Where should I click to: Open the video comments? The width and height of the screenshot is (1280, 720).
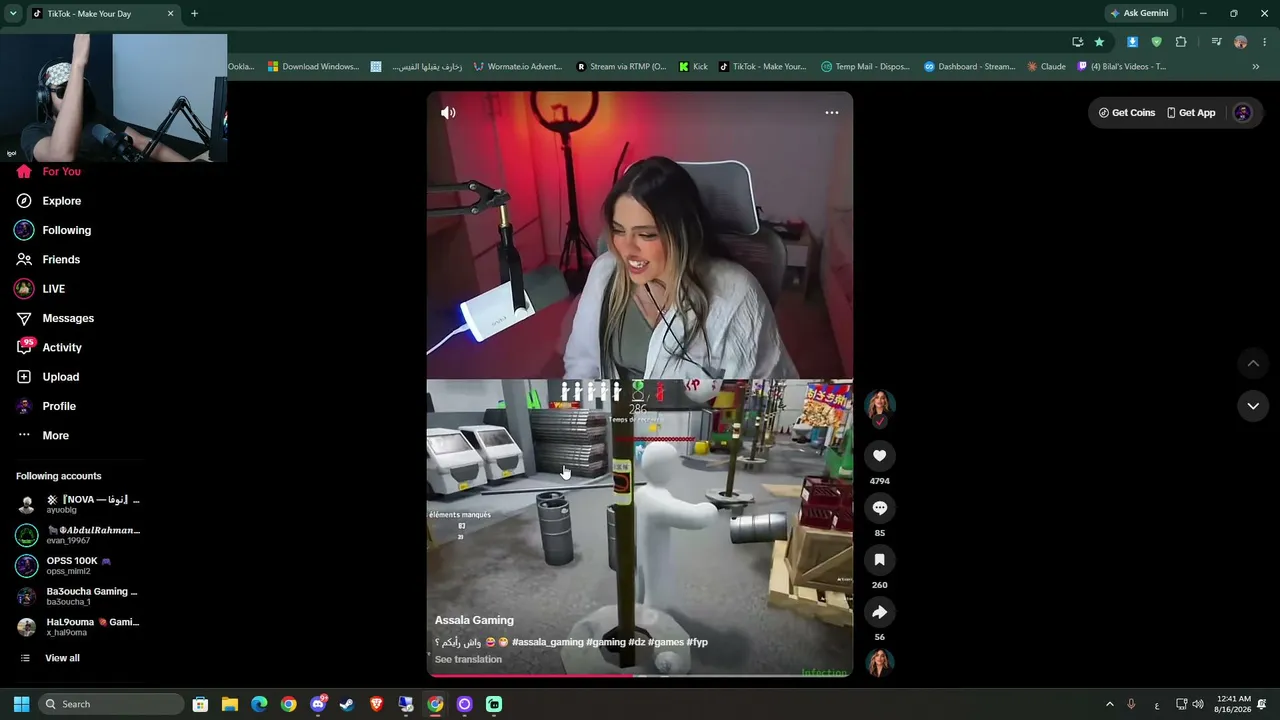pyautogui.click(x=880, y=508)
